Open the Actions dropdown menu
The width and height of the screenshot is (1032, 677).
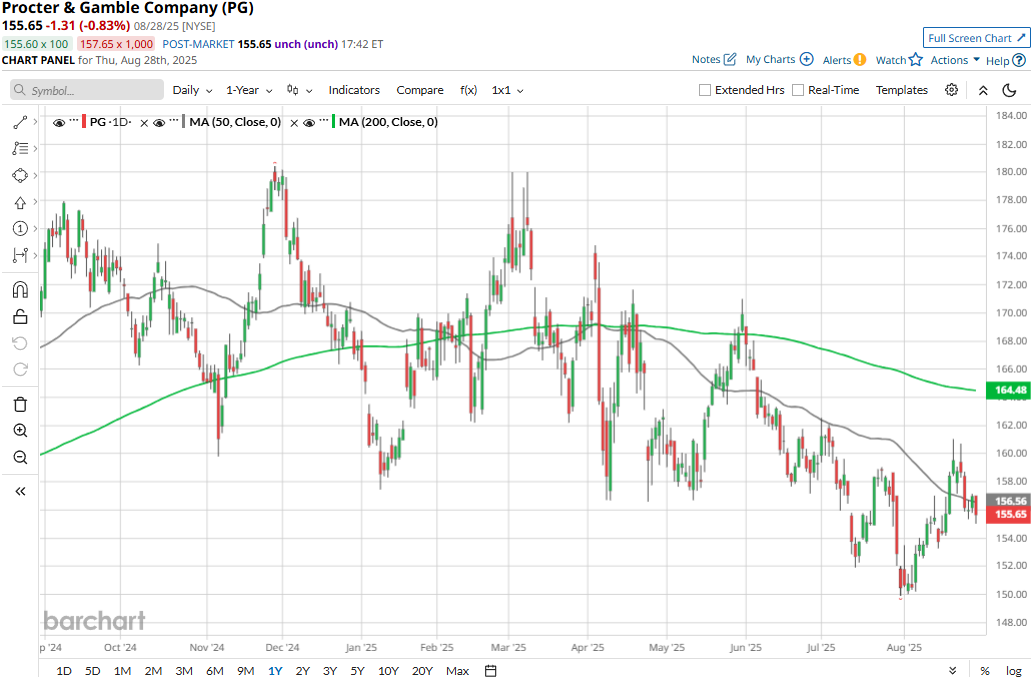955,60
